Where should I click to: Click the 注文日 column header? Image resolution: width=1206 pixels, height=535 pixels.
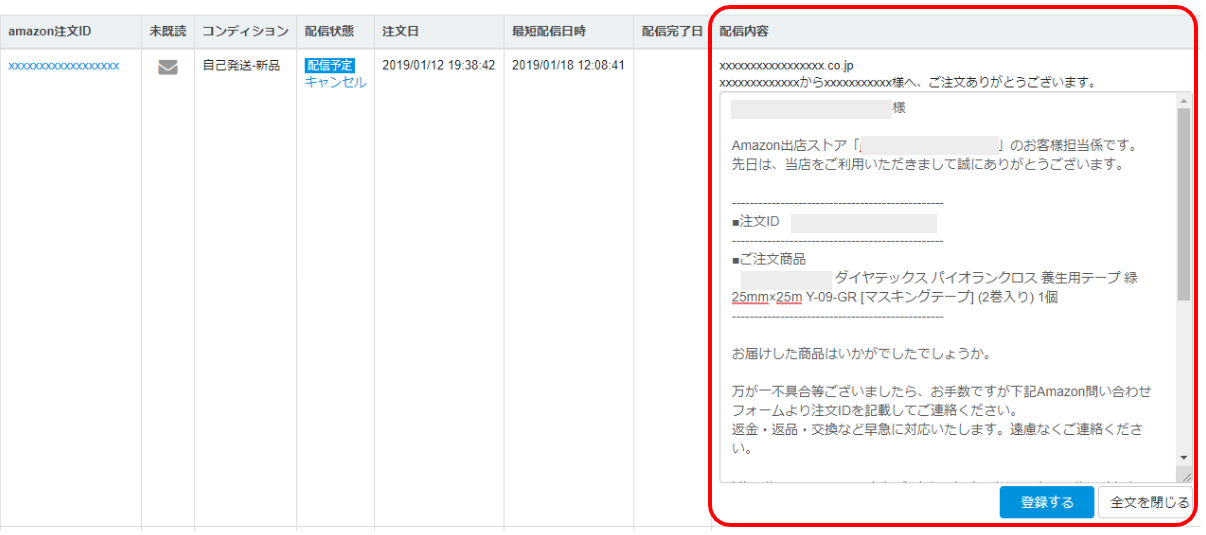(400, 32)
